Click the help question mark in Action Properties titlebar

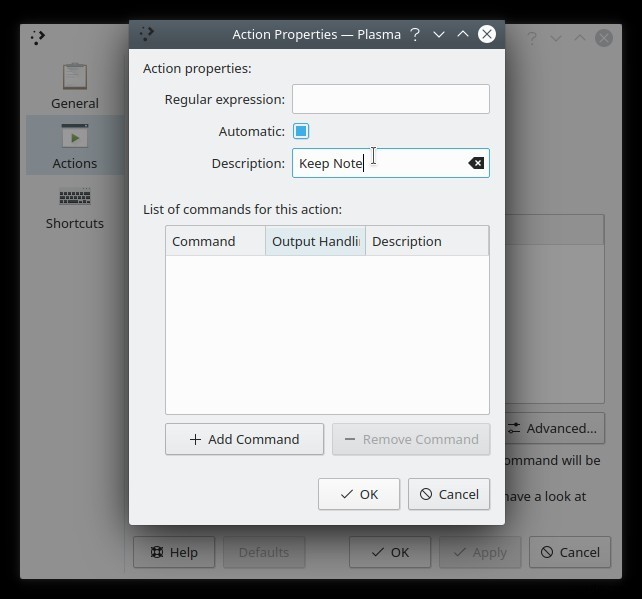(415, 34)
